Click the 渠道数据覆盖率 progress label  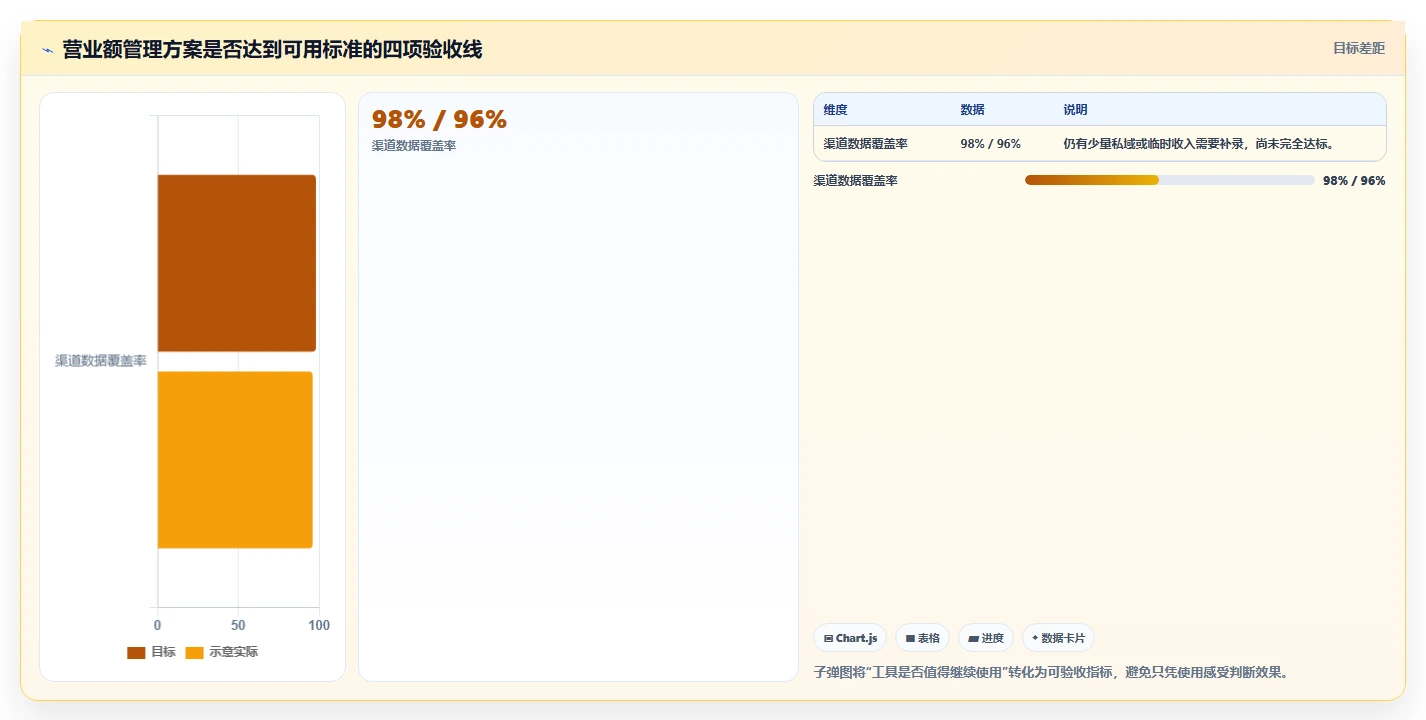click(x=855, y=181)
